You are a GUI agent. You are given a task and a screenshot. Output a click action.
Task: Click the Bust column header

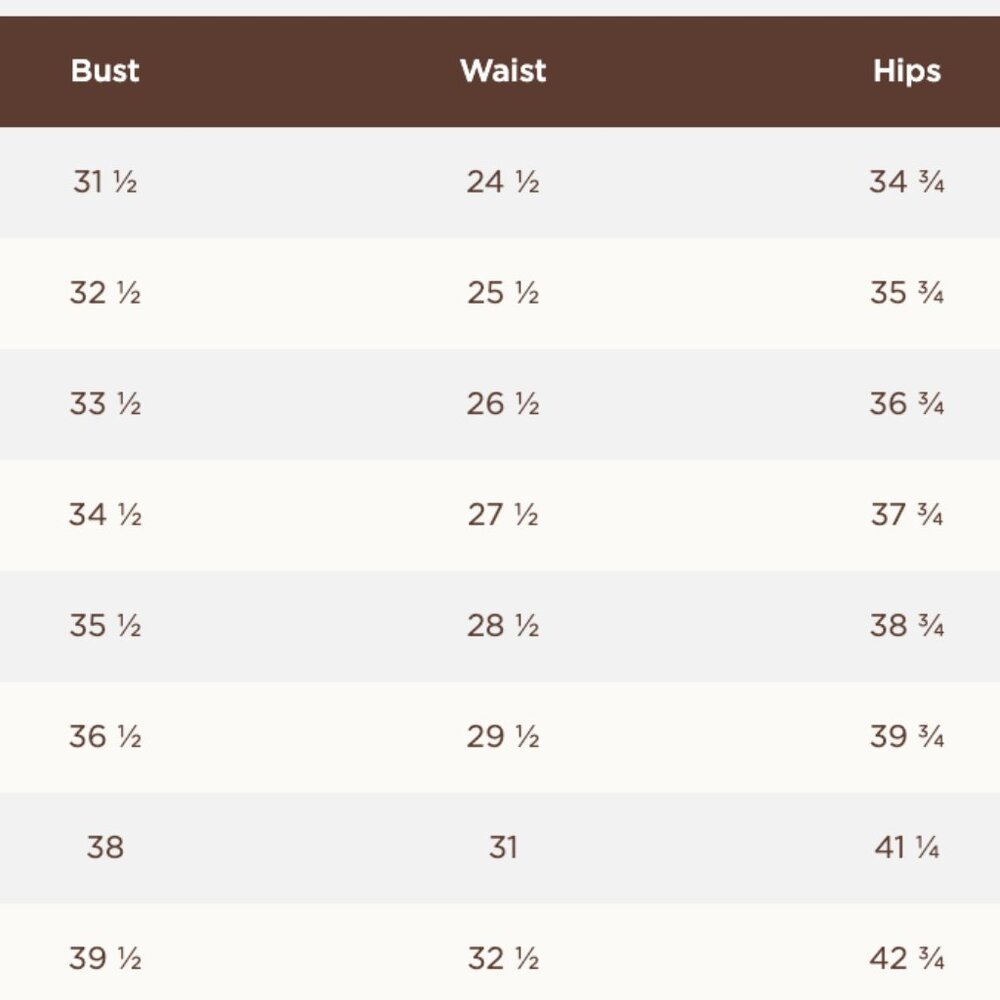(x=105, y=71)
